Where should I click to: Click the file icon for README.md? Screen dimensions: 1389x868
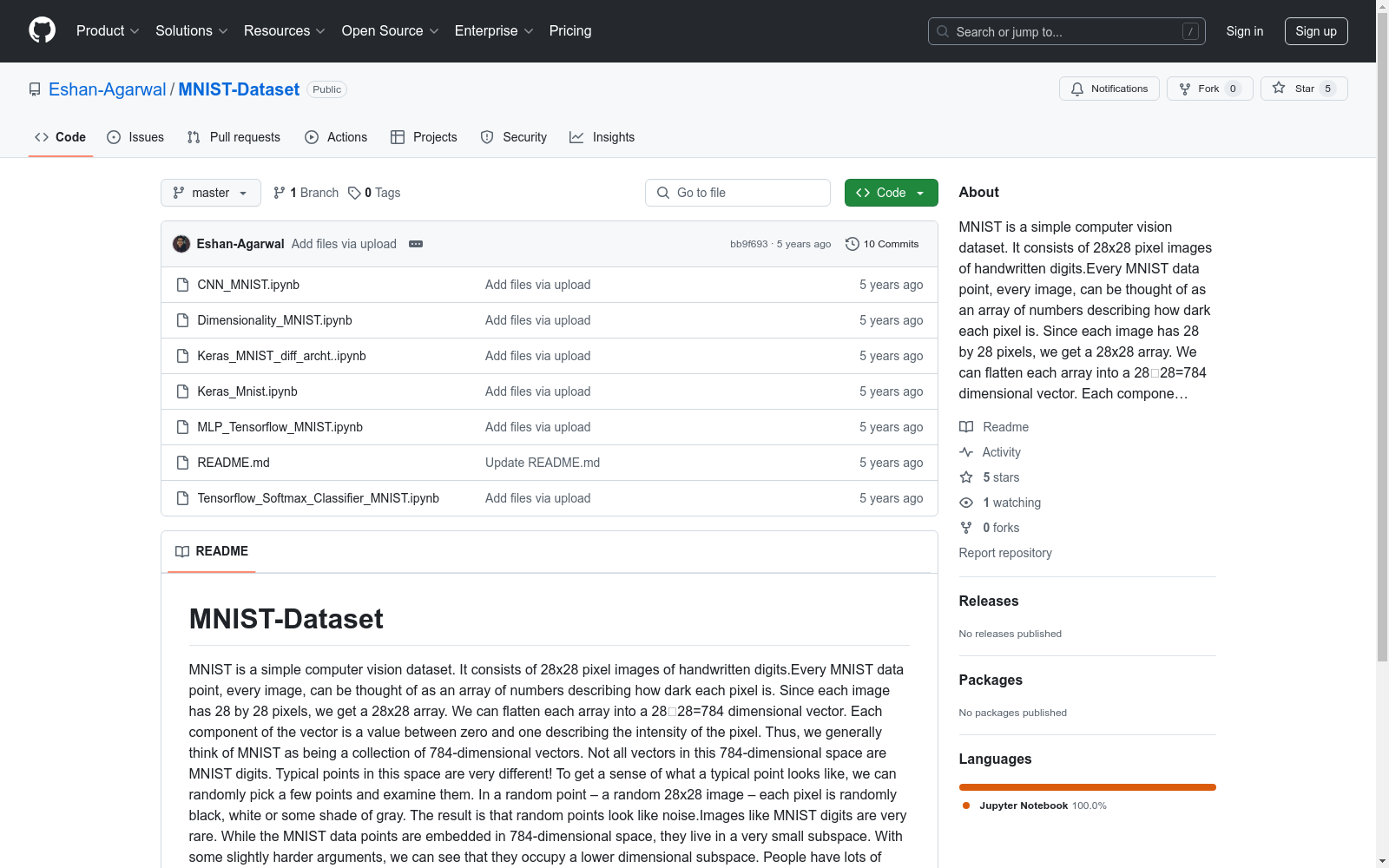tap(182, 463)
